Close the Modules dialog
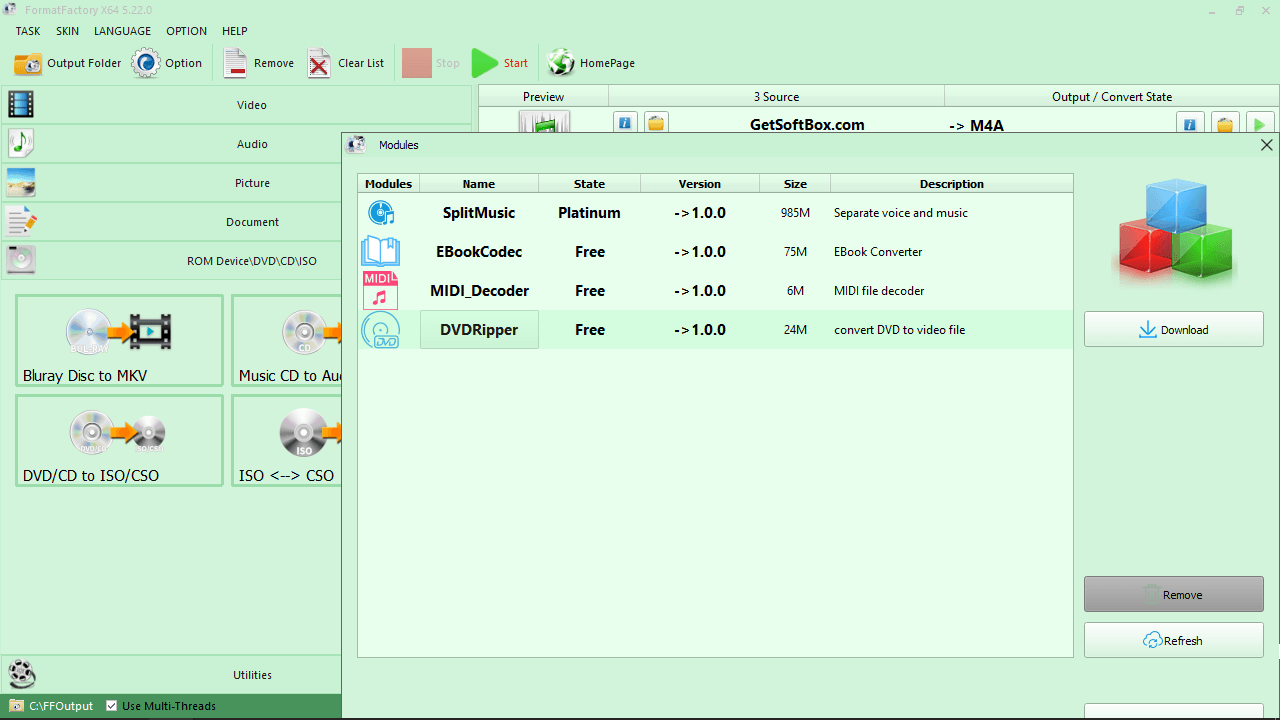Viewport: 1280px width, 720px height. coord(1267,145)
